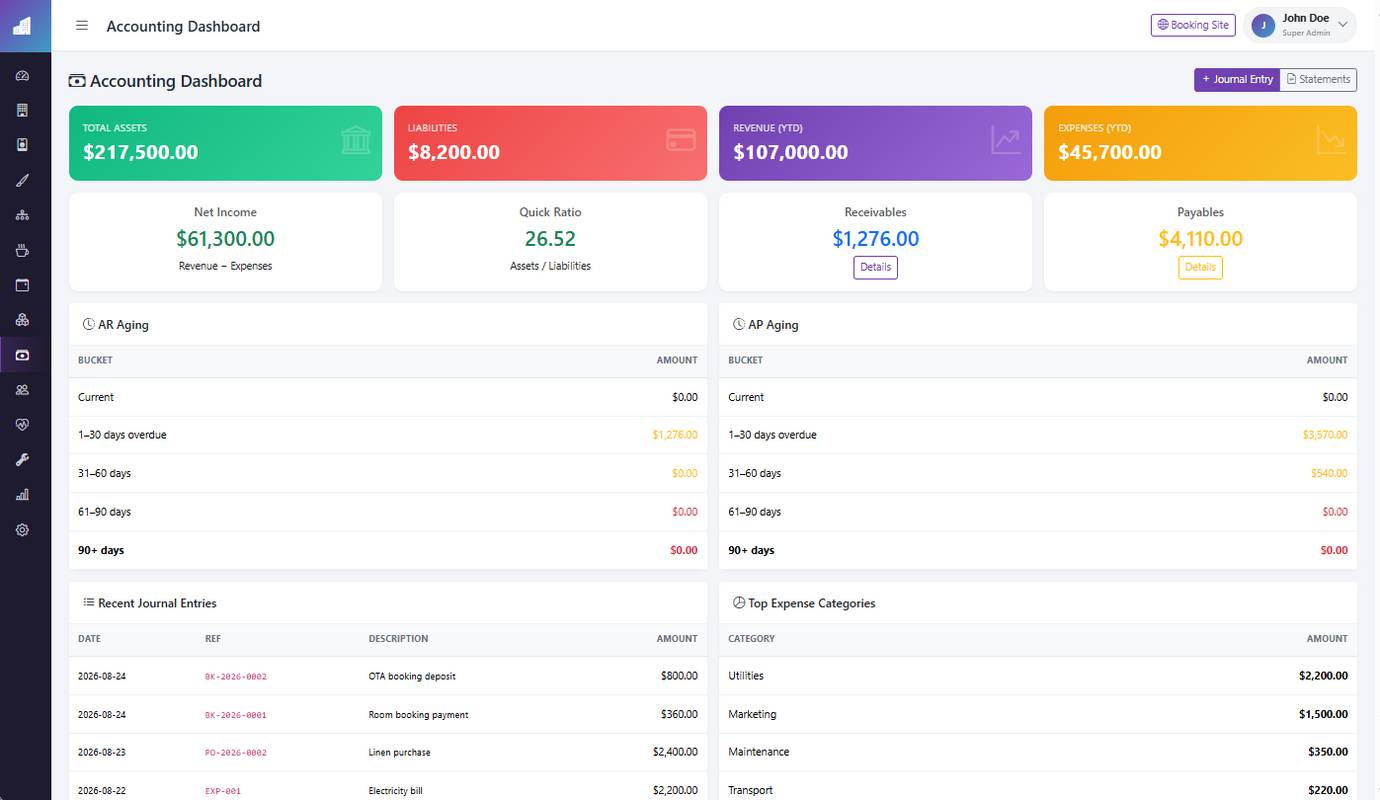Viewport: 1380px width, 800px height.
Task: Expand the John Doe user dropdown arrow
Action: click(1343, 26)
